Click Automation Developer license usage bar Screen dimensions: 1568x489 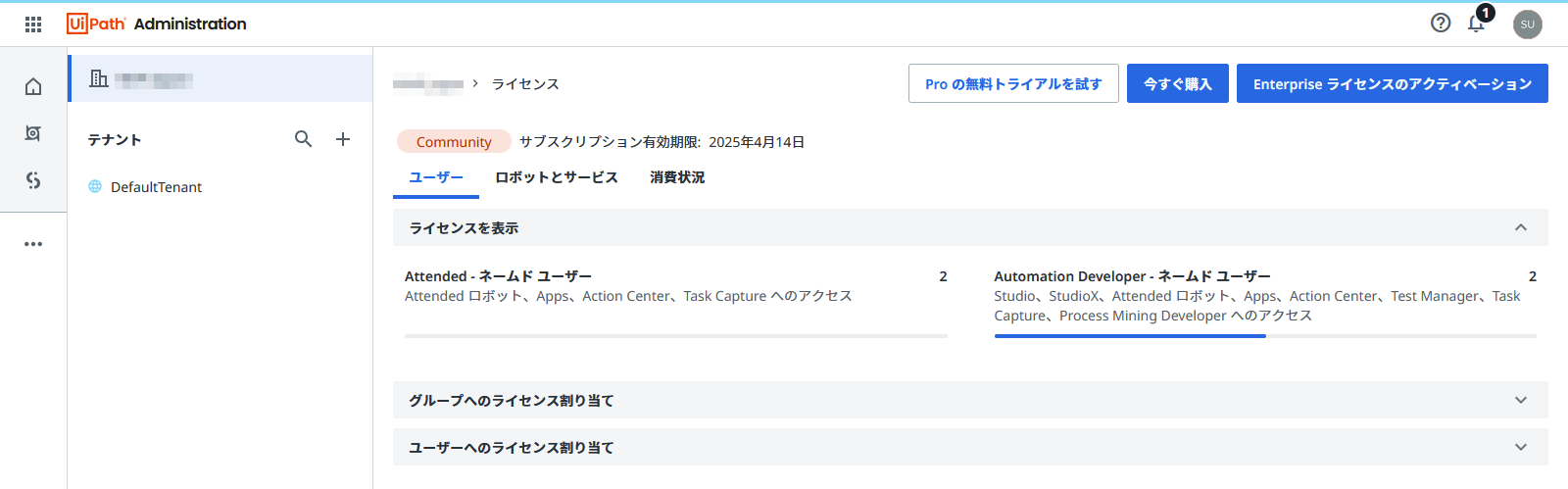pyautogui.click(x=1264, y=336)
